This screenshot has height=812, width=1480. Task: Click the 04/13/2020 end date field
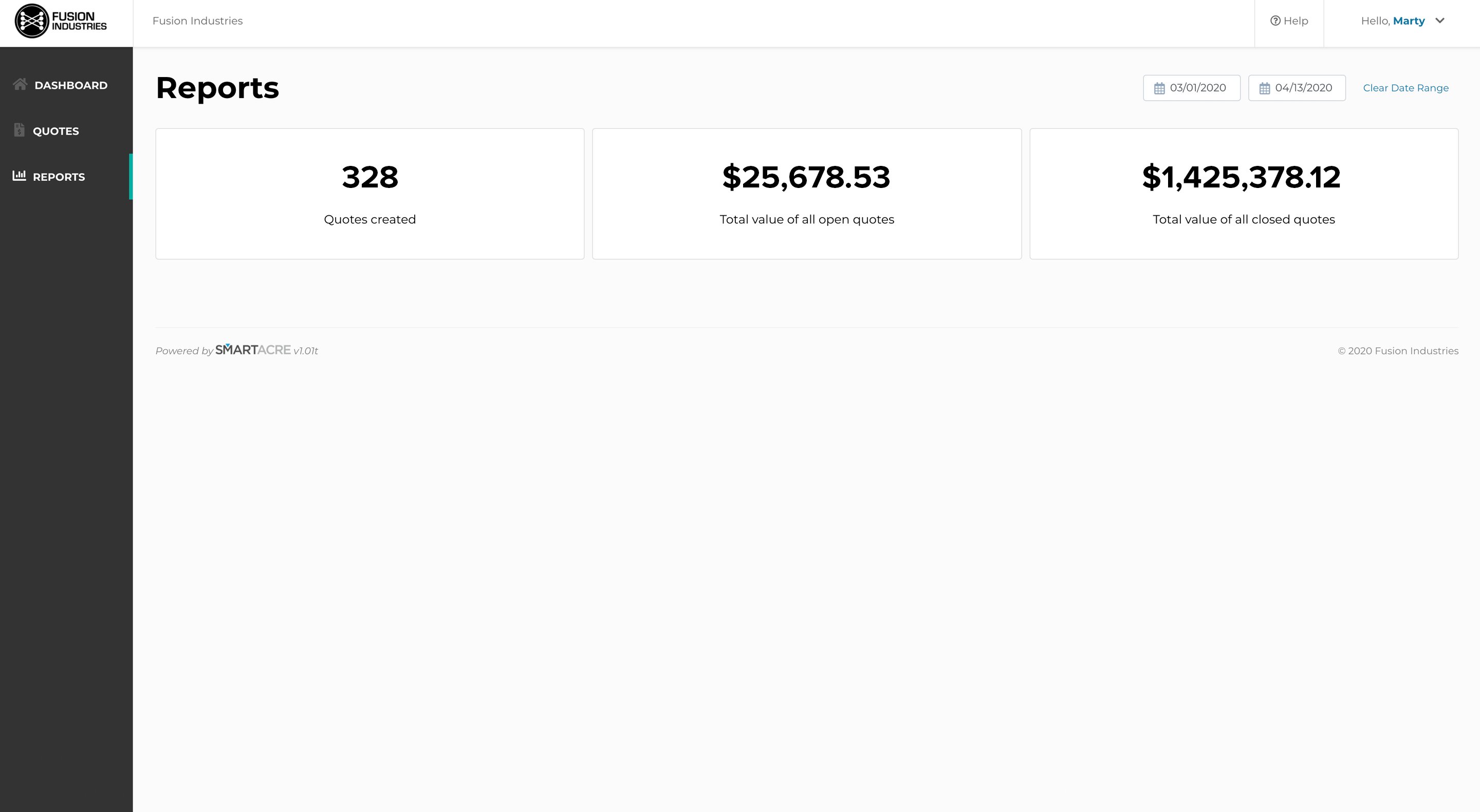click(1297, 88)
